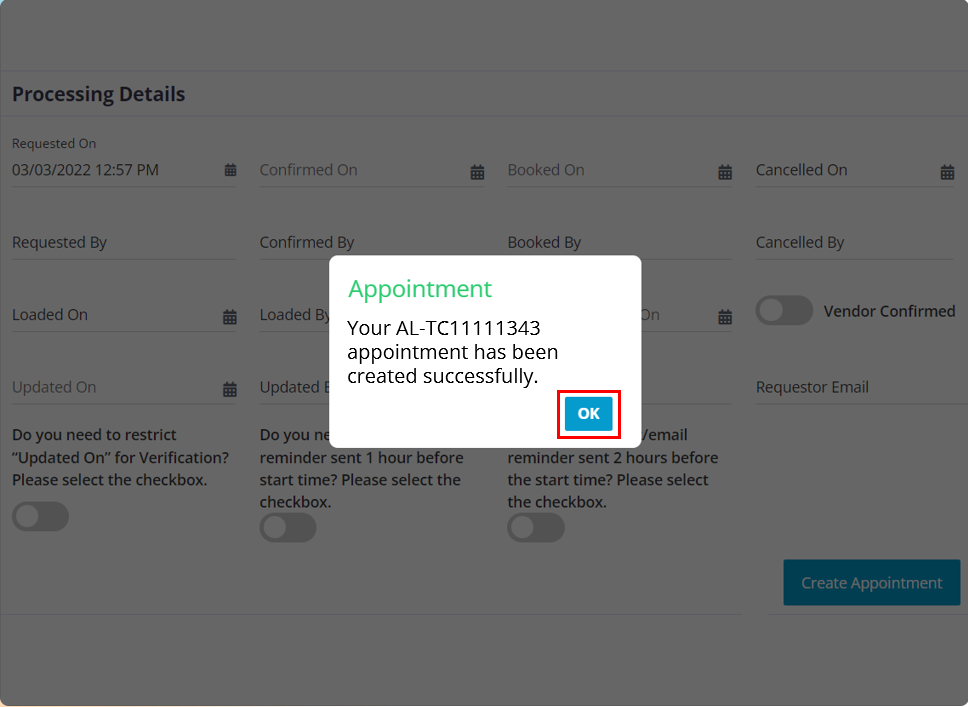Open the Requested On calendar picker
Screen dimensions: 968x707
pos(230,171)
